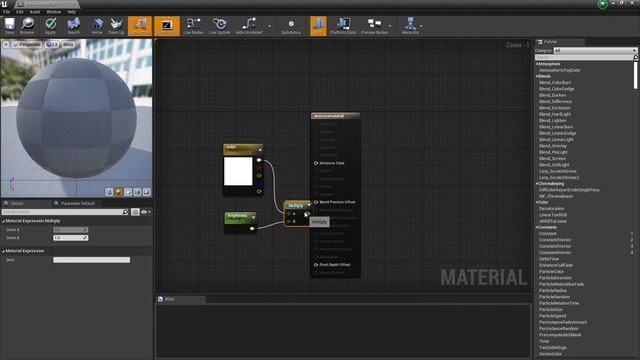Click the Pixel Depth Offset pin
The image size is (640, 360).
316,264
